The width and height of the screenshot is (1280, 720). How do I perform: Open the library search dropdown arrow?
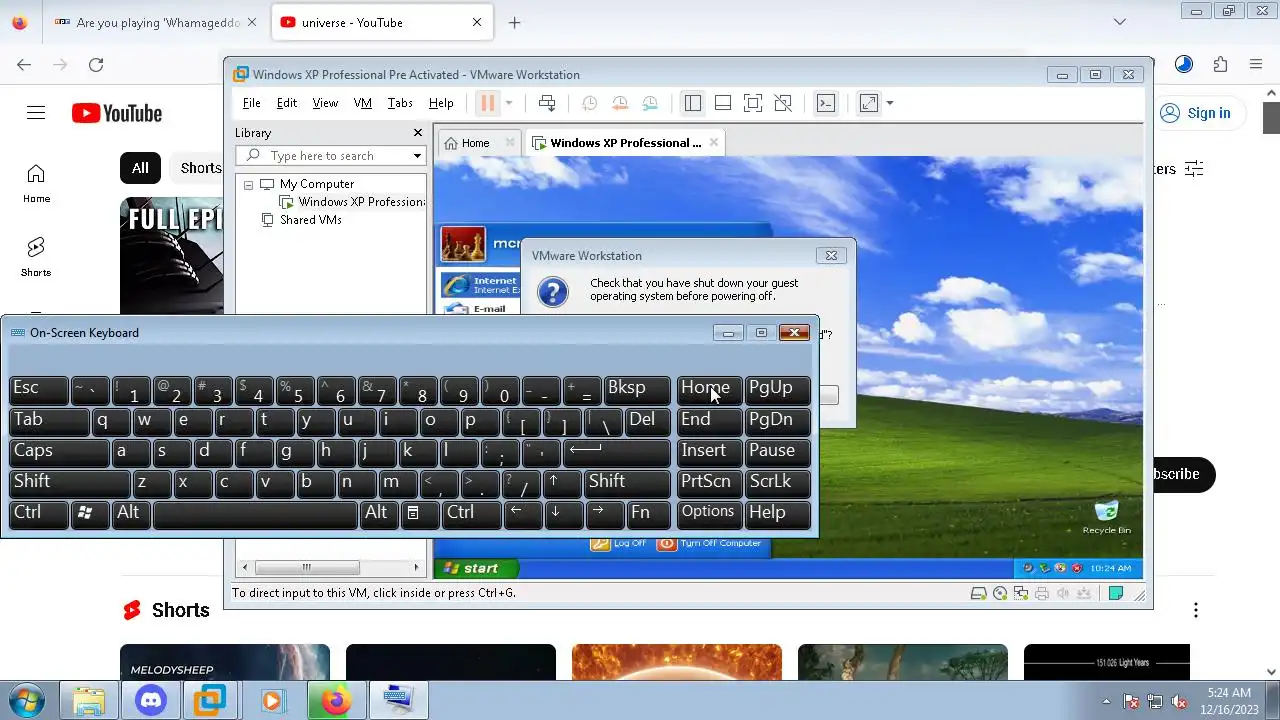[x=417, y=156]
